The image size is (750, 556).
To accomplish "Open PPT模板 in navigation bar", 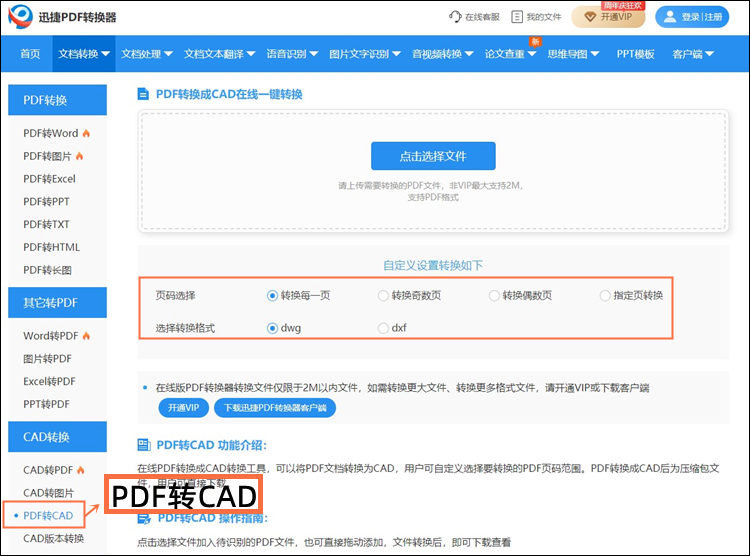I will point(635,54).
